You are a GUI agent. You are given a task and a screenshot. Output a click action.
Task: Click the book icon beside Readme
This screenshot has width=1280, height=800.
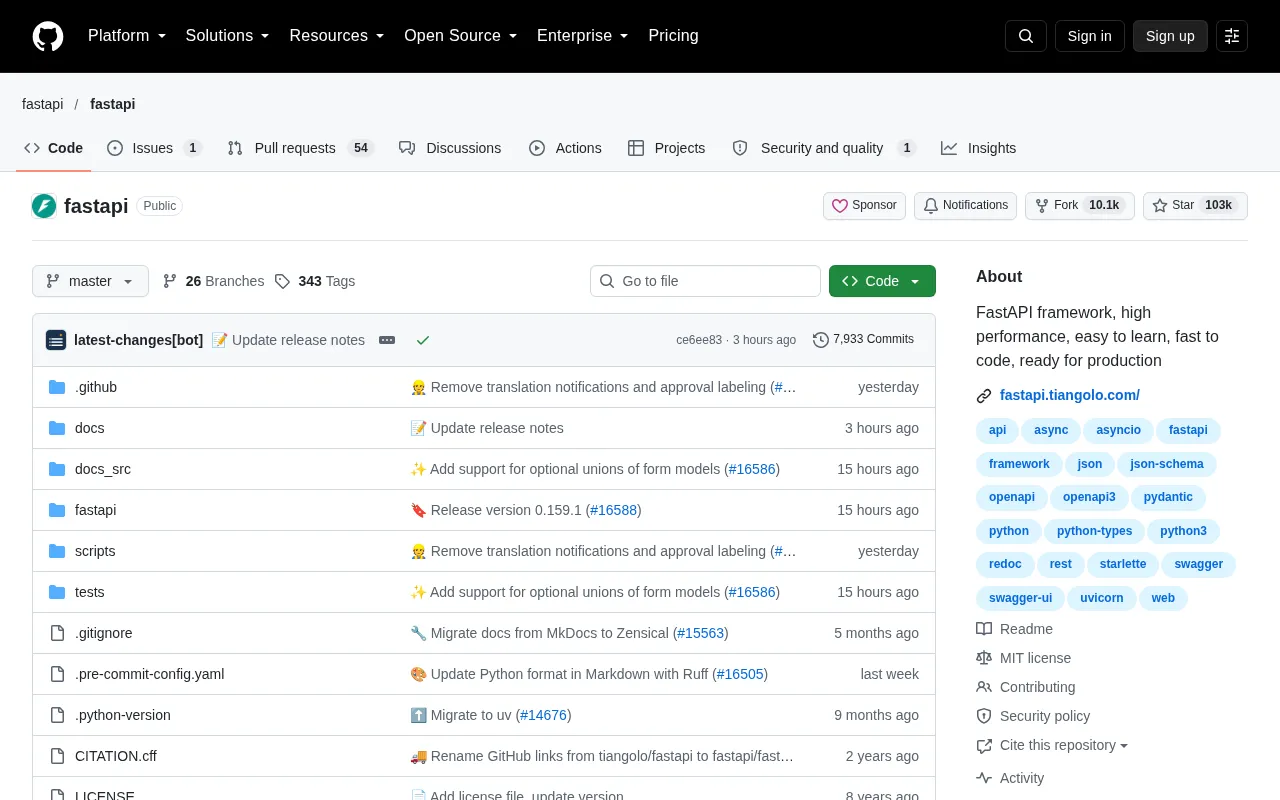[x=984, y=629]
